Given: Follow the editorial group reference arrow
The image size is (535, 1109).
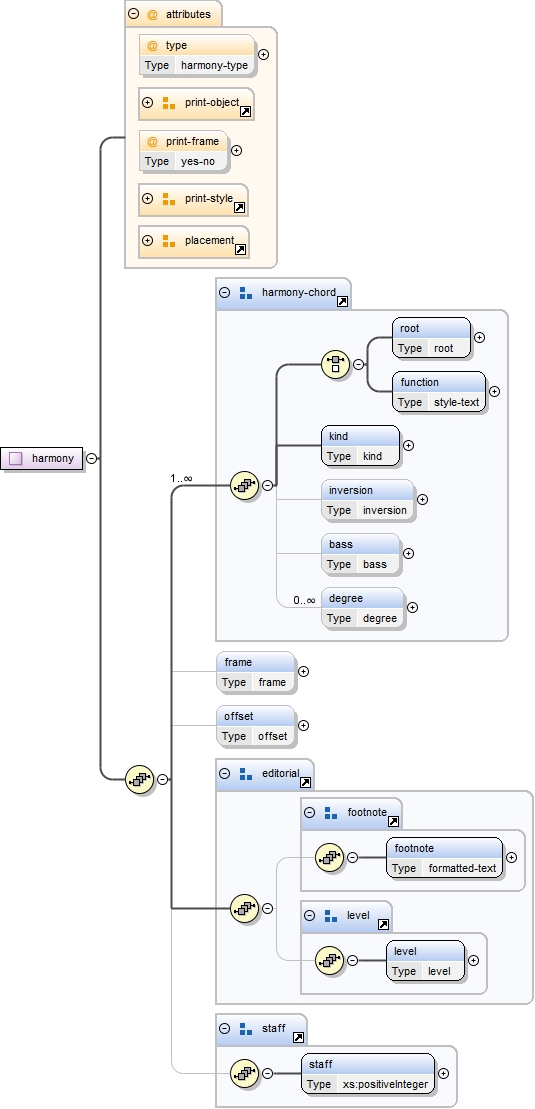Looking at the screenshot, I should tap(305, 782).
